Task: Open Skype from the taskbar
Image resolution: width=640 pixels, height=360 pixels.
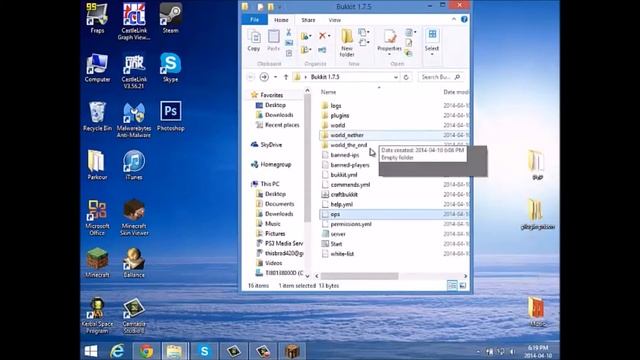Action: click(204, 351)
